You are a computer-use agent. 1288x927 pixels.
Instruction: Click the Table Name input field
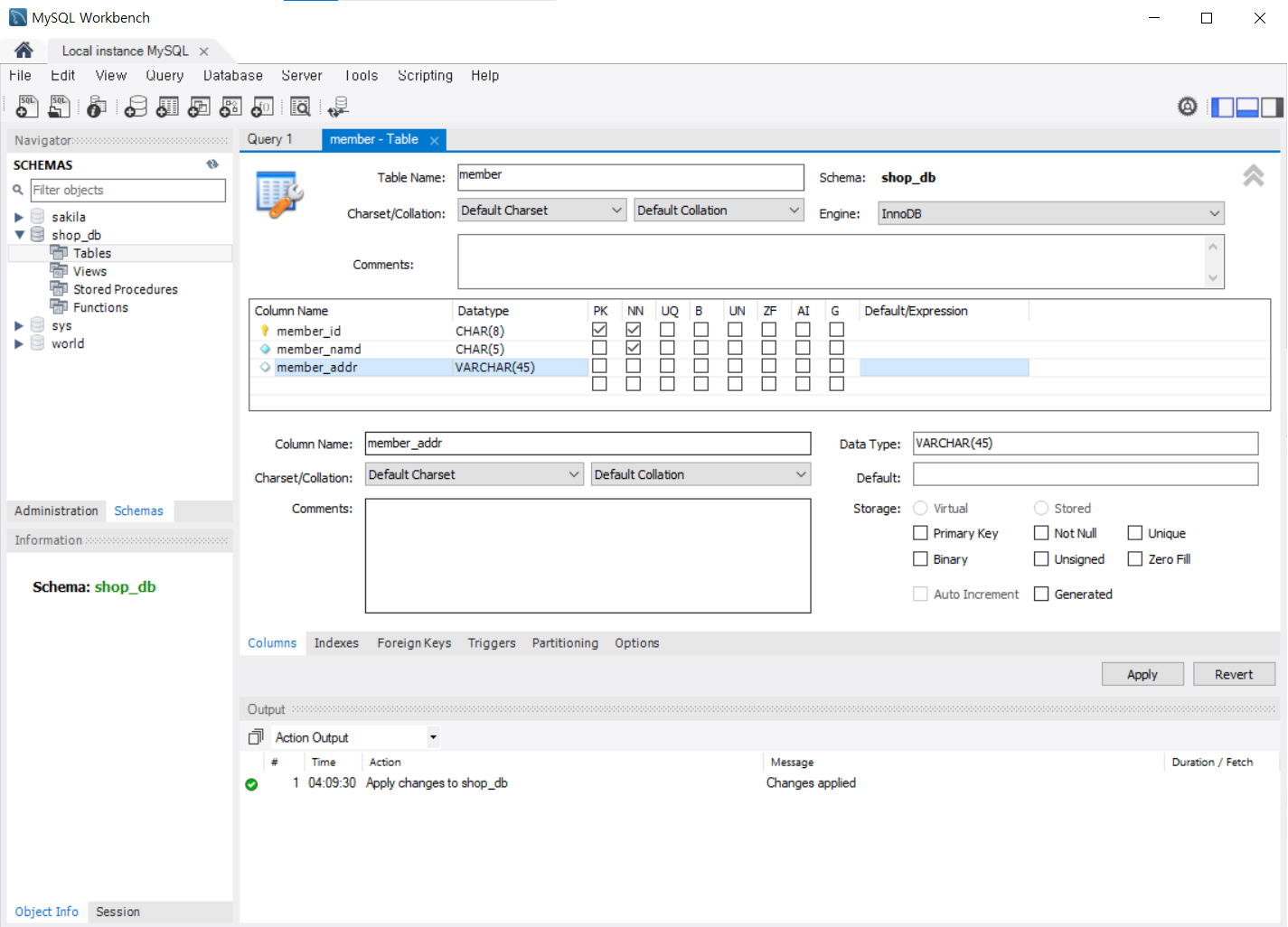(631, 177)
